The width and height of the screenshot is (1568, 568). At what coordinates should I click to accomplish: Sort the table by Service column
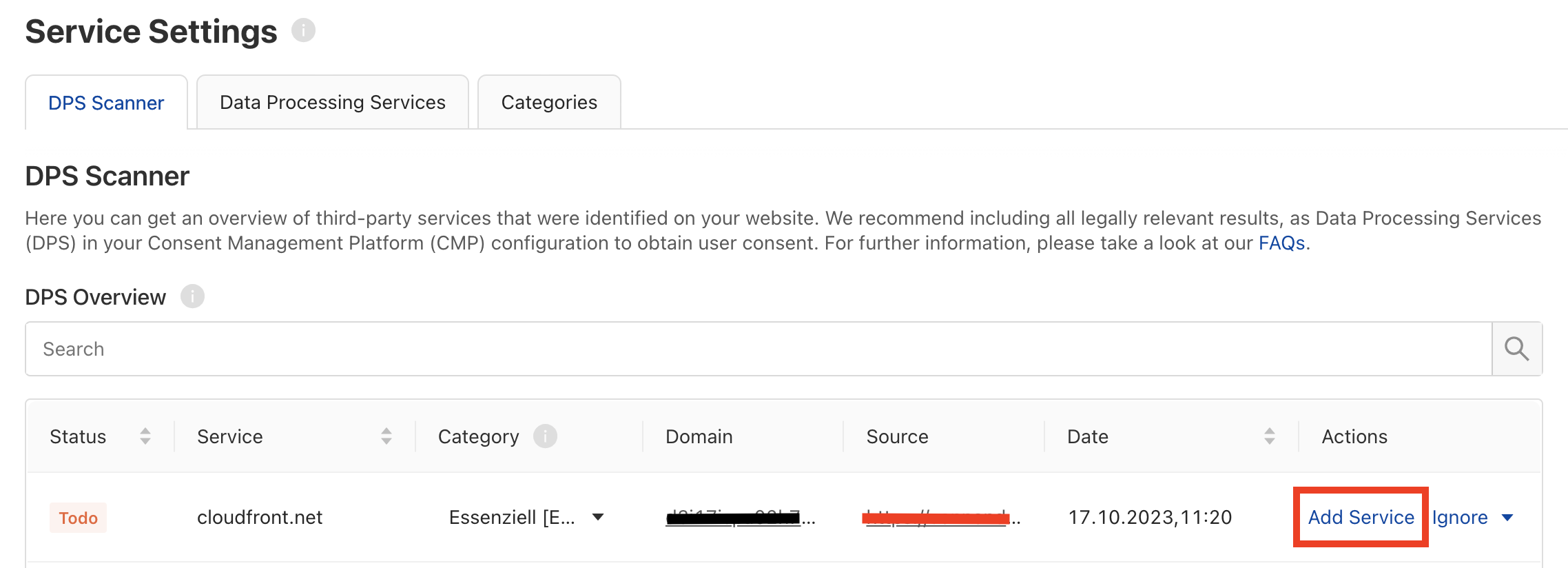(386, 436)
